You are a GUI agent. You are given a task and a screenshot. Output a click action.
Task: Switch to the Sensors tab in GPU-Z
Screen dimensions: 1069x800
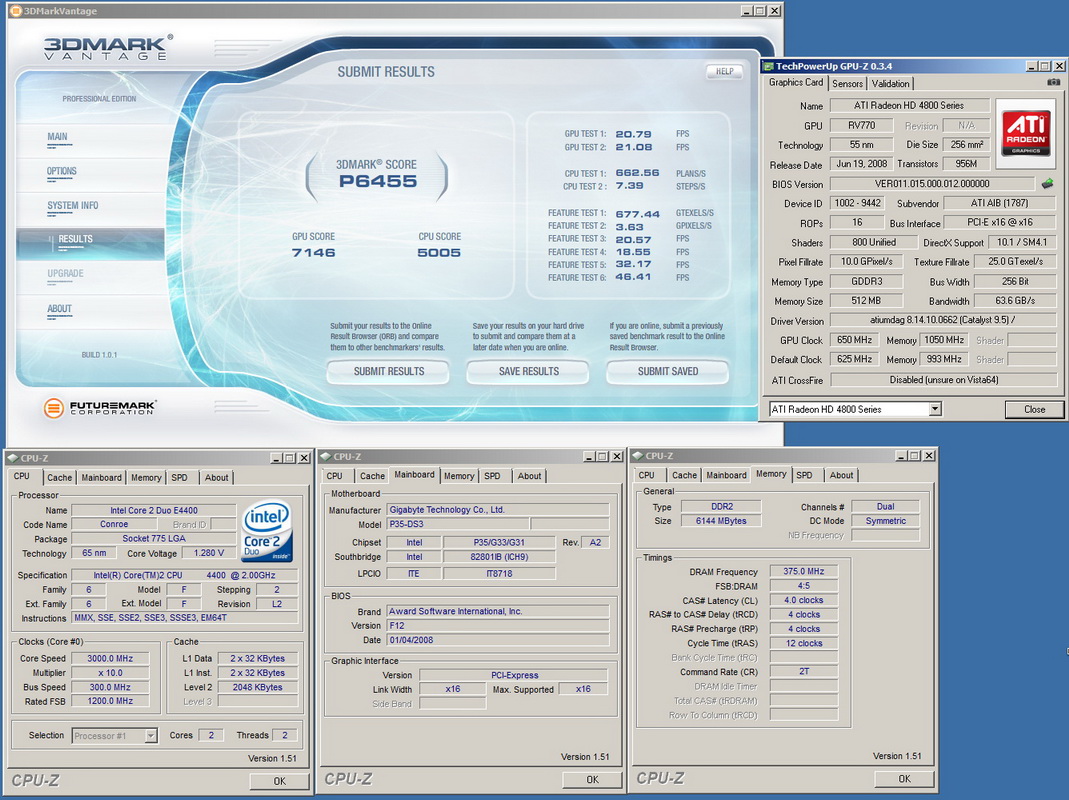point(847,83)
